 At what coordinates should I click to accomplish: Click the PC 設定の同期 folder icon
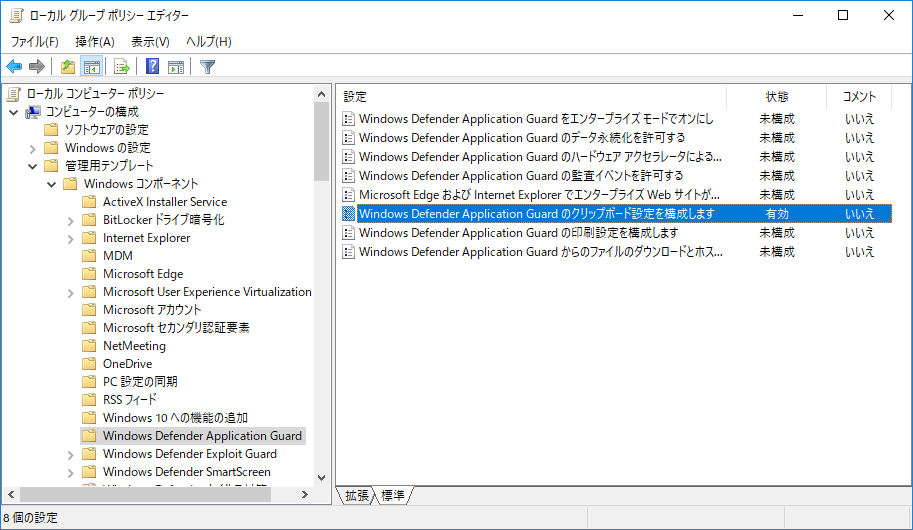[89, 382]
